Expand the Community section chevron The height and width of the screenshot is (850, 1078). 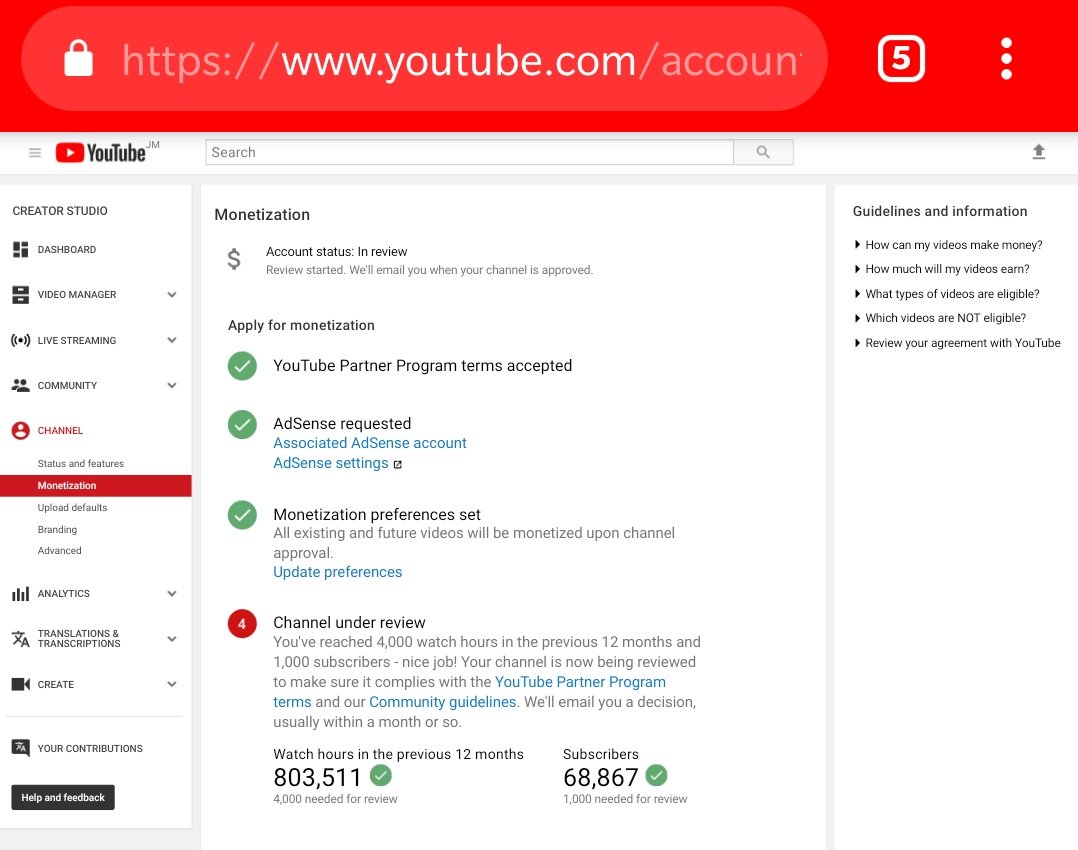(x=172, y=386)
